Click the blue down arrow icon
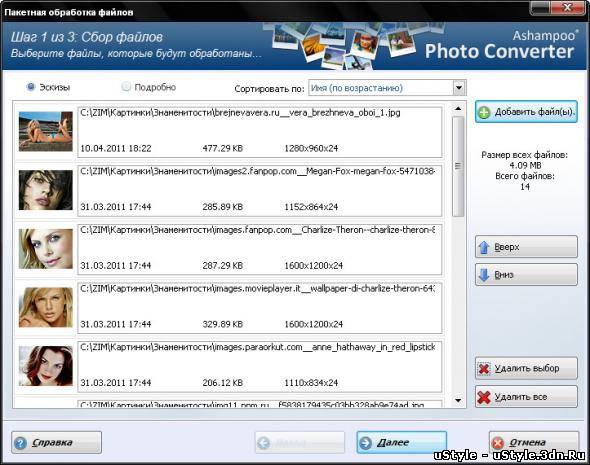Image resolution: width=590 pixels, height=465 pixels. (484, 275)
